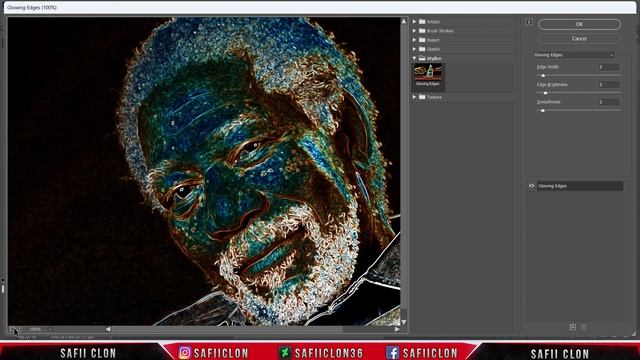Viewport: 640px width, 360px height.
Task: Click the open Stylize folder icon
Action: click(422, 58)
